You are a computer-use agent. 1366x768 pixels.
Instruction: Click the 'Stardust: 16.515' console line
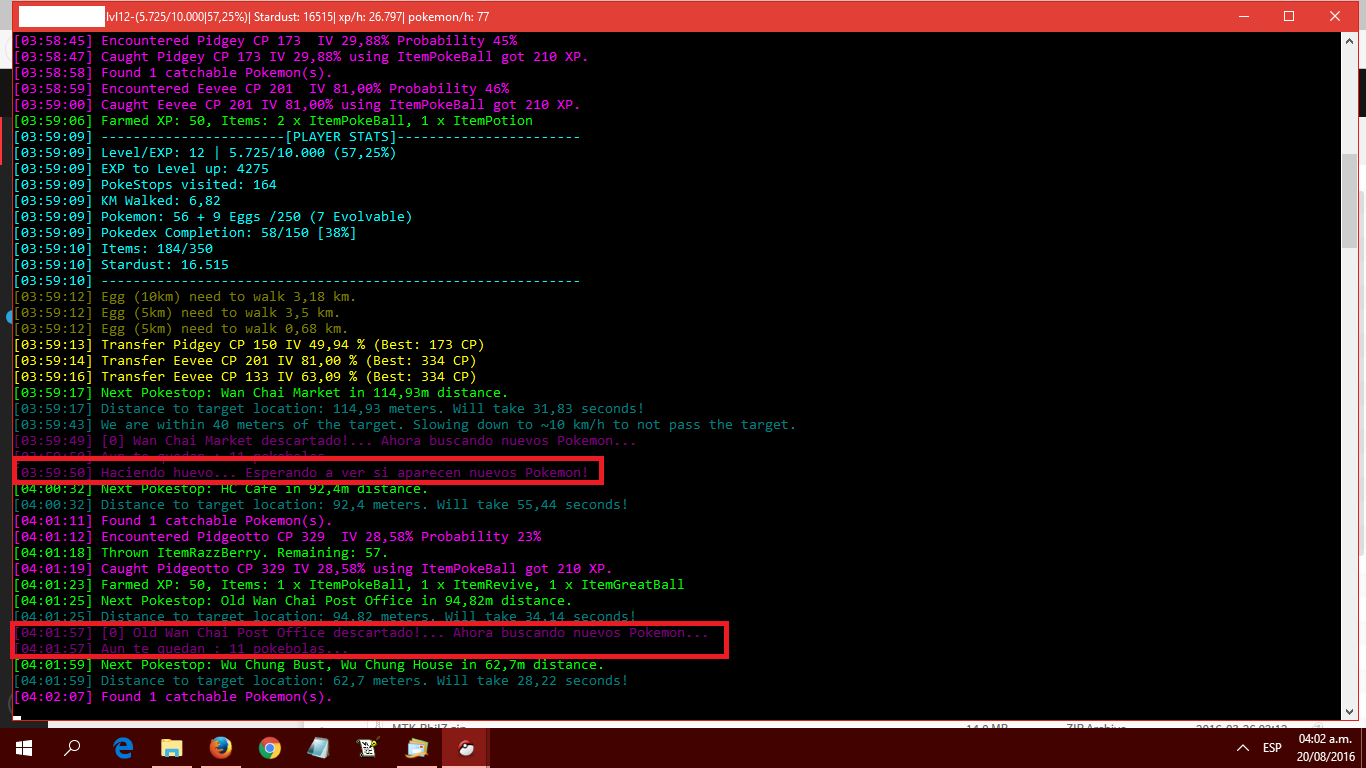[x=121, y=265]
